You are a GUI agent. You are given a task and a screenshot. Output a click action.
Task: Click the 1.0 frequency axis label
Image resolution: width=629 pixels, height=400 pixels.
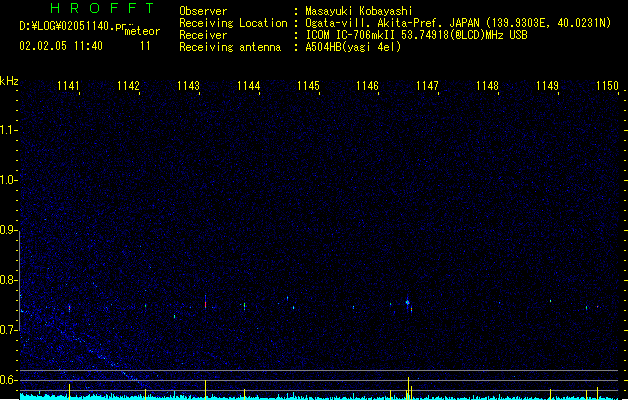[7, 180]
